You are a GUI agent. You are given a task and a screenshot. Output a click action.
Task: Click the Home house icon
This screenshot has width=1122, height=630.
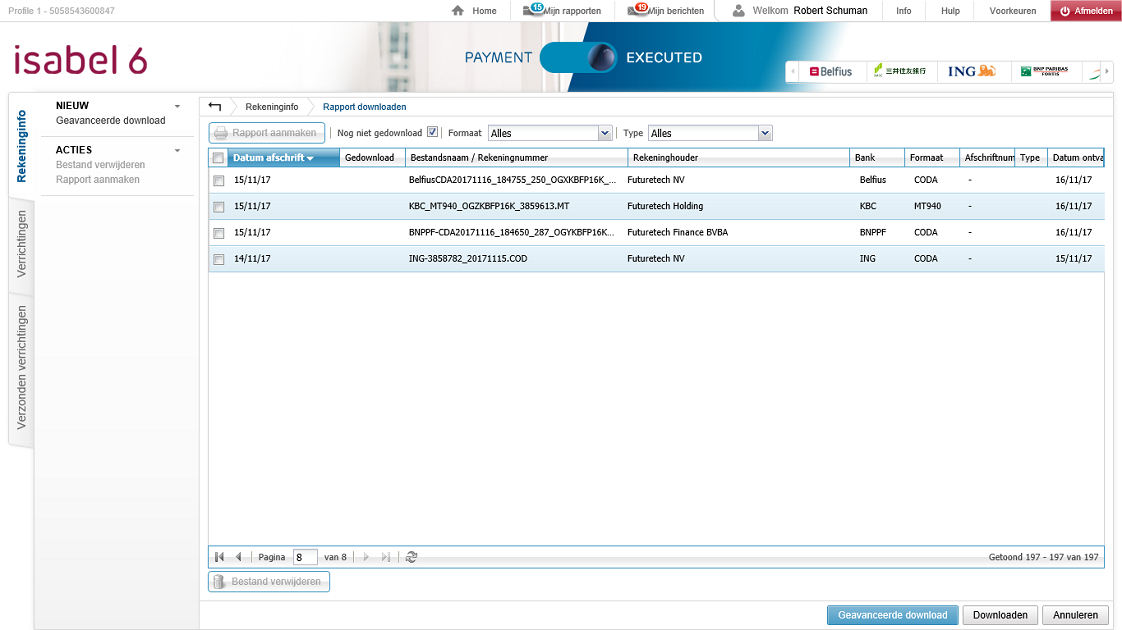click(458, 11)
